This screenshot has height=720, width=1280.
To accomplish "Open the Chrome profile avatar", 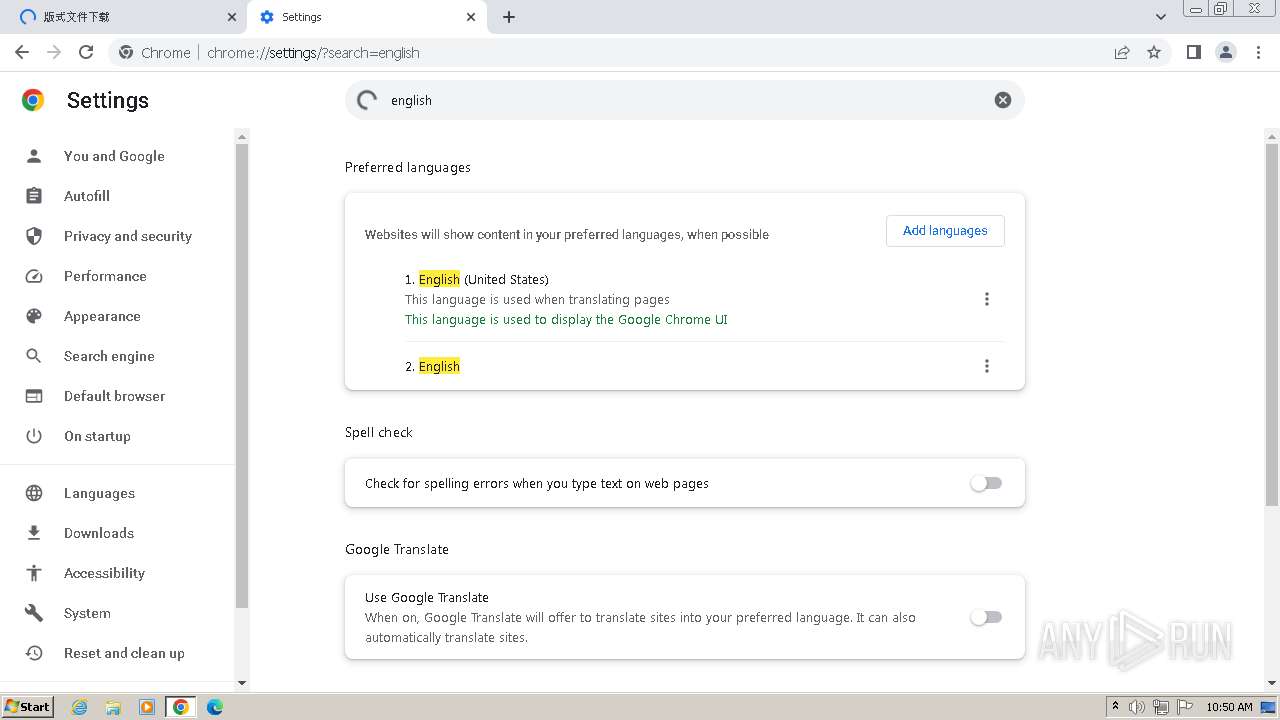I will coord(1225,52).
